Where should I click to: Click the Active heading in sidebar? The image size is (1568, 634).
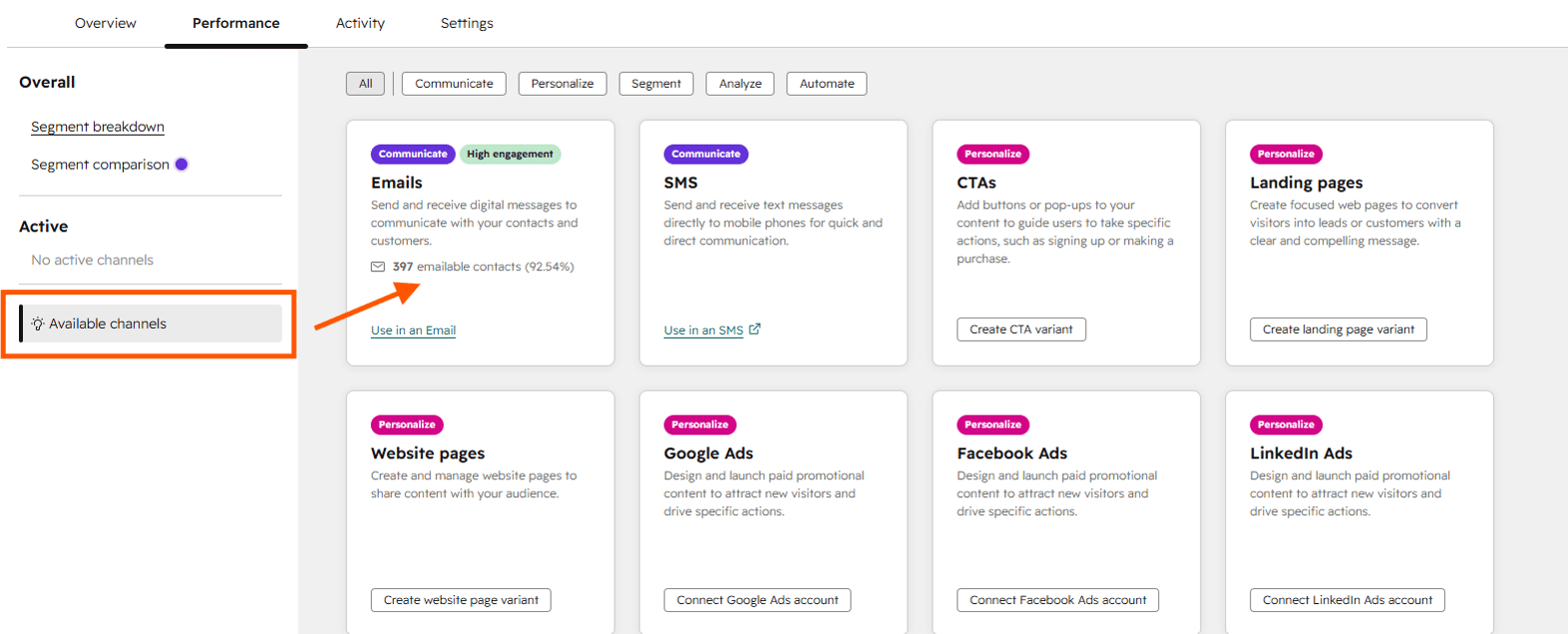pyautogui.click(x=44, y=227)
